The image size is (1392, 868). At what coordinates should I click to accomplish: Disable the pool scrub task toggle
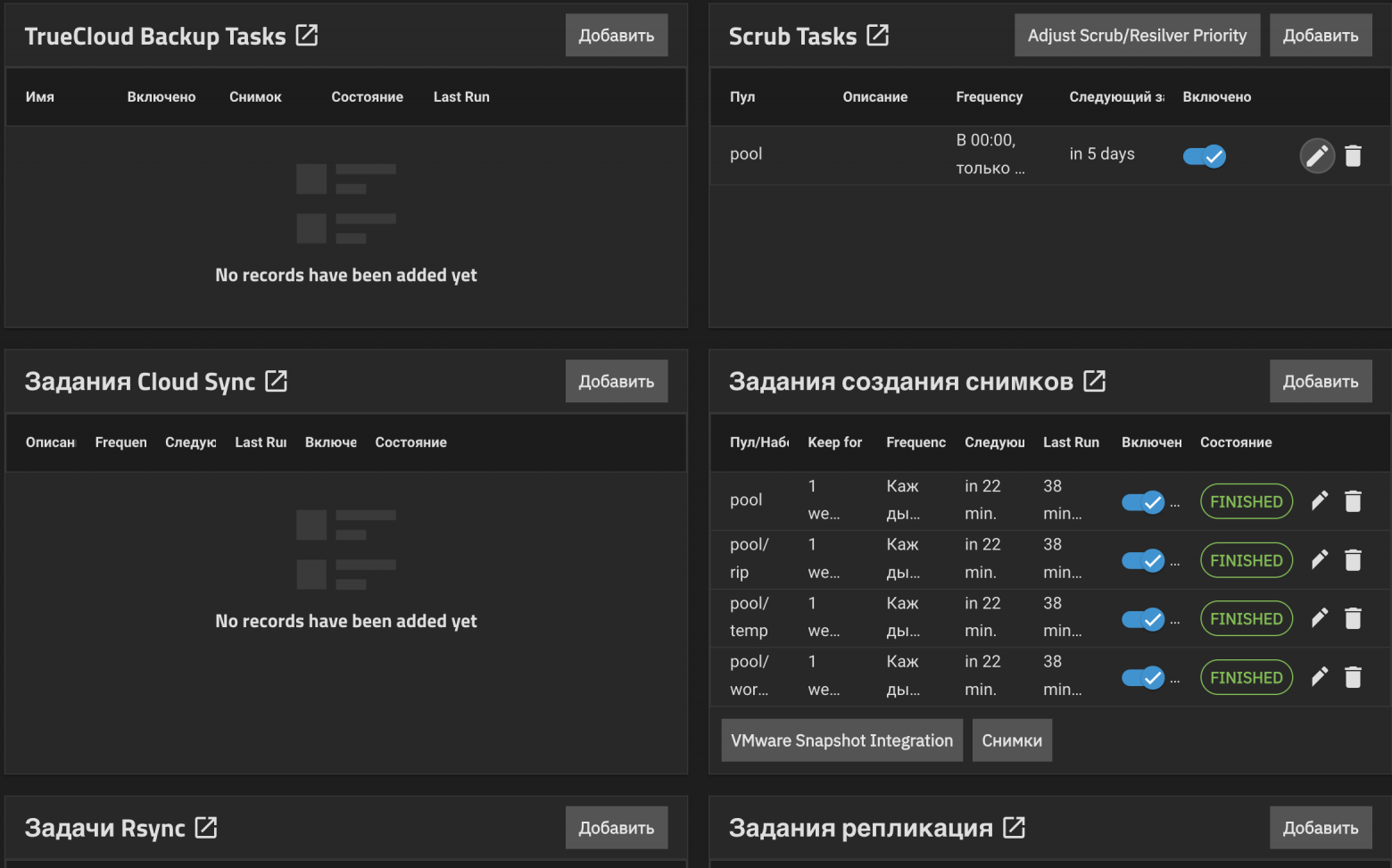click(1205, 156)
